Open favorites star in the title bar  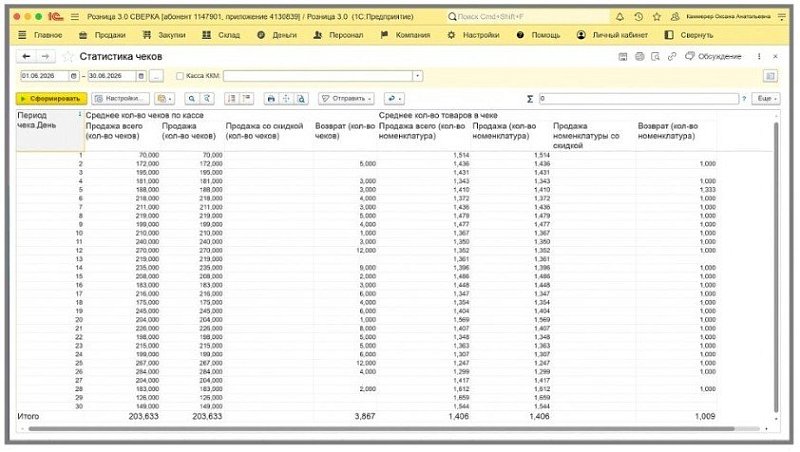[x=657, y=17]
